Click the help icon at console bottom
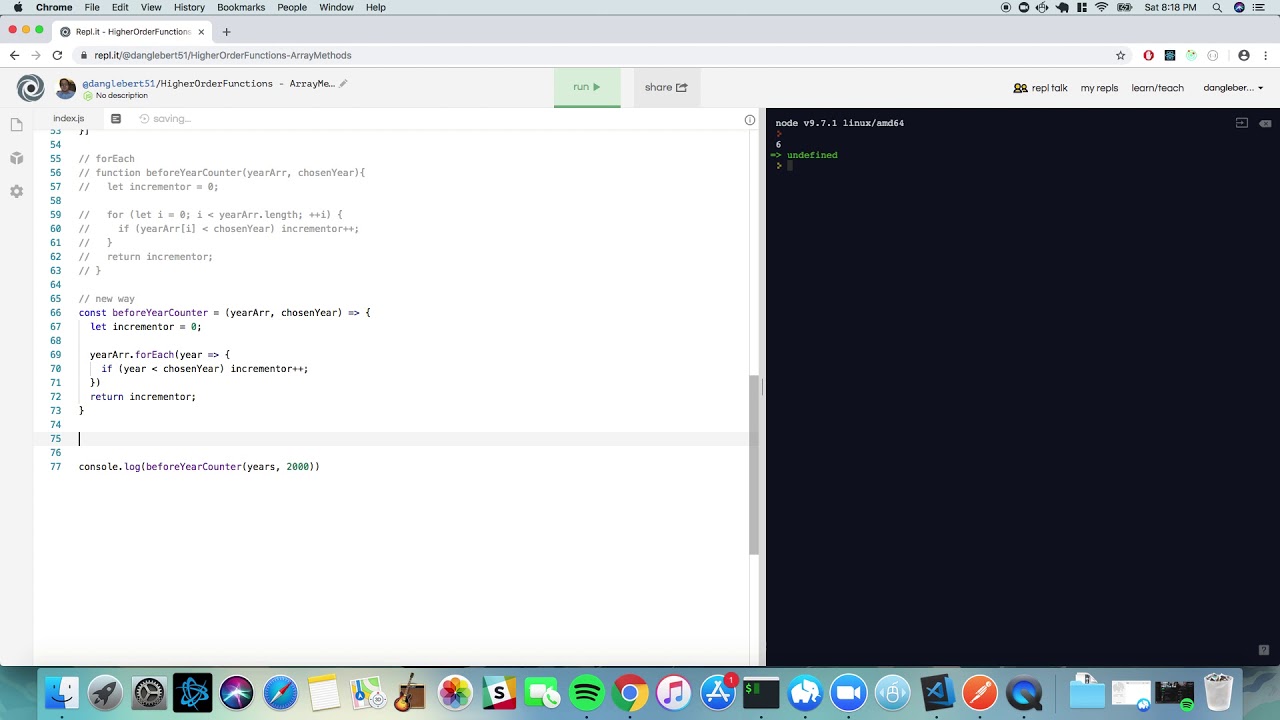1280x720 pixels. tap(1264, 649)
